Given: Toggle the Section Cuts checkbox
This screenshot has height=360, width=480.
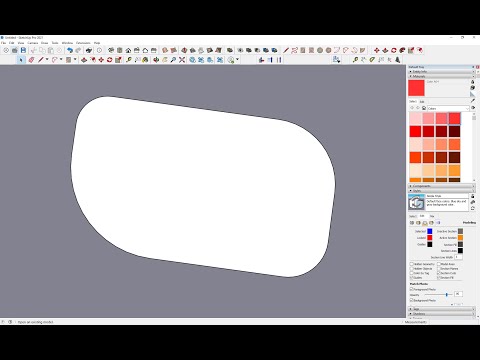Looking at the screenshot, I should 439,273.
